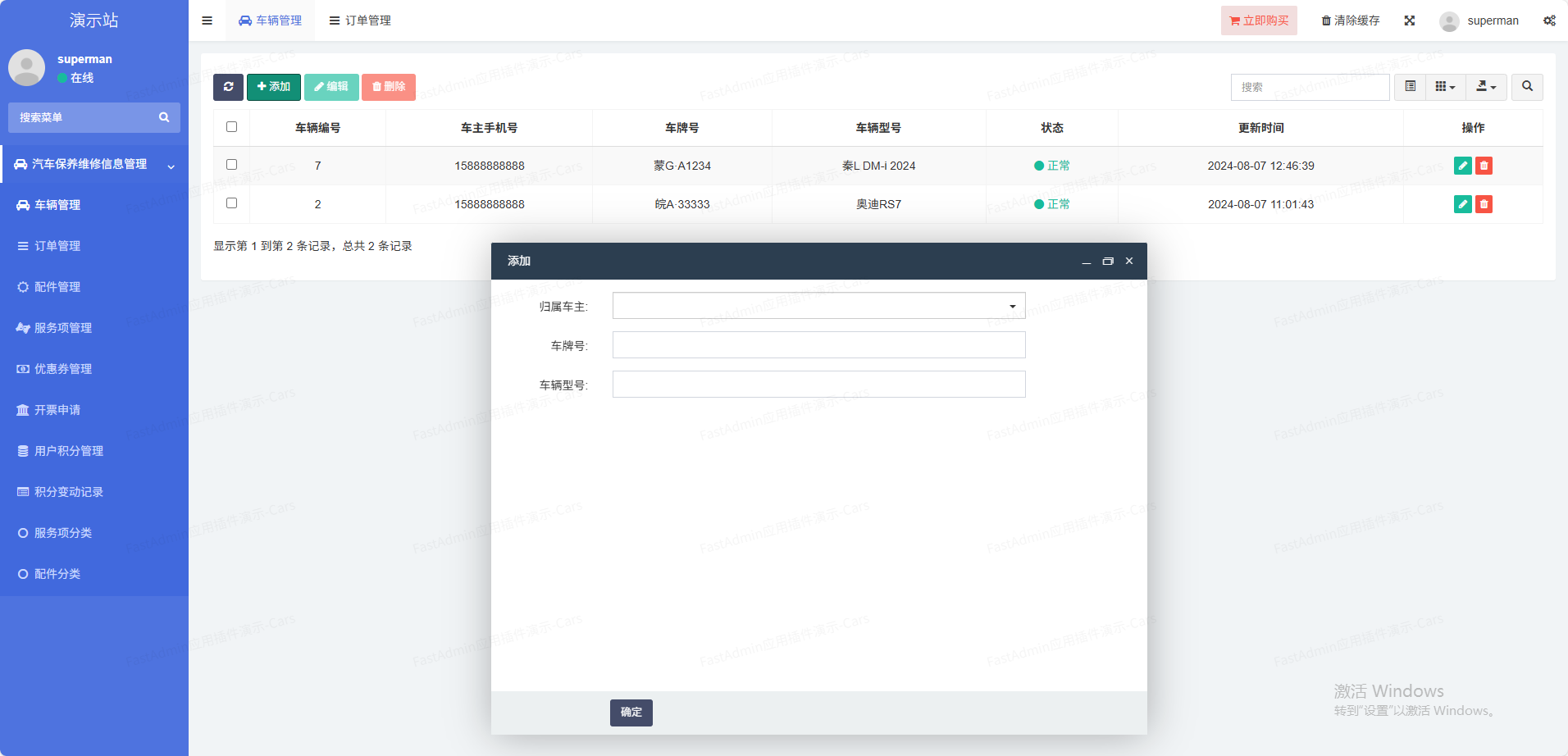Click the fullscreen icon in the top bar

1409,20
